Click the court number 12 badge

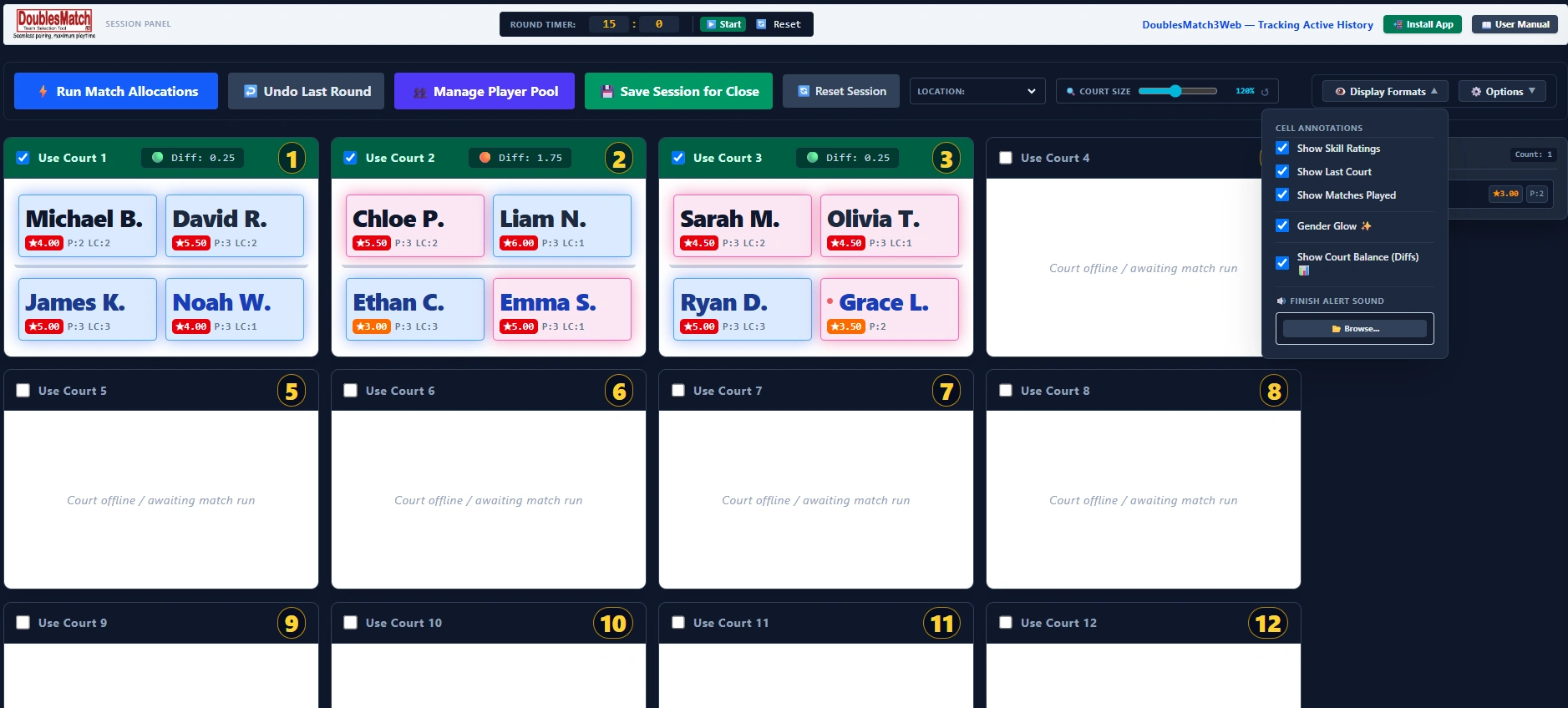pos(1268,624)
